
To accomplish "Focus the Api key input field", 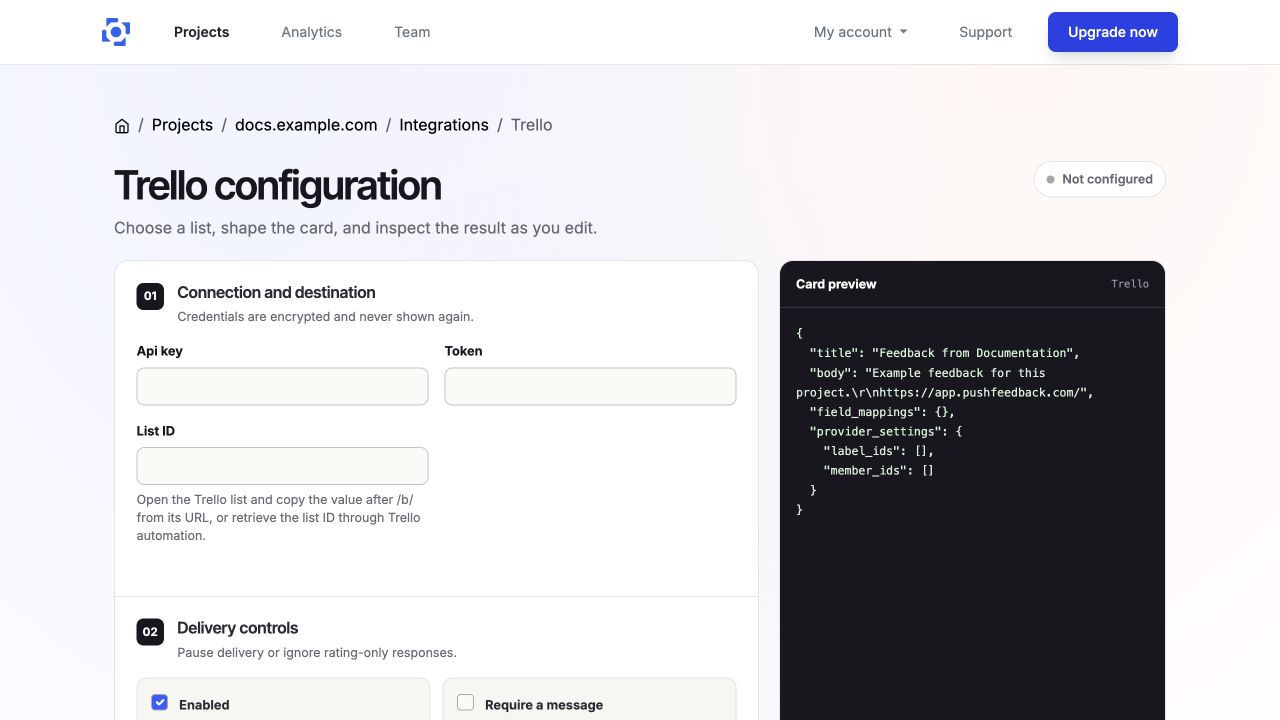I will click(x=282, y=386).
